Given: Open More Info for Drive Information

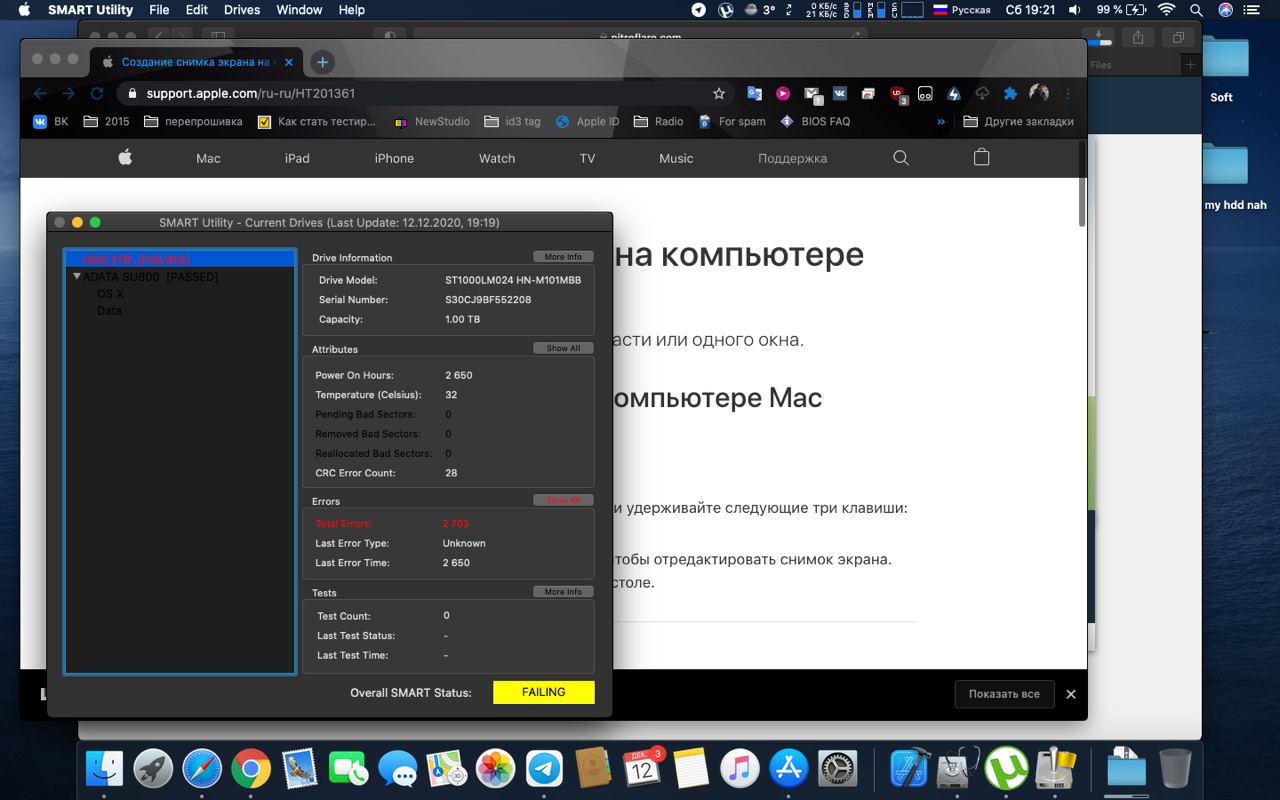Looking at the screenshot, I should coord(563,257).
